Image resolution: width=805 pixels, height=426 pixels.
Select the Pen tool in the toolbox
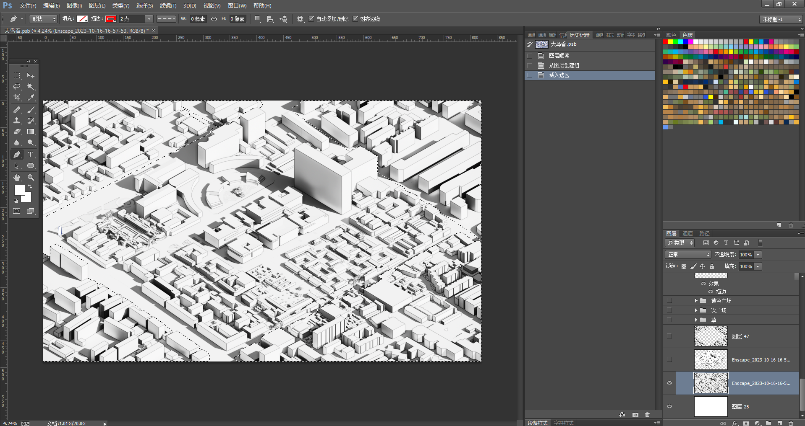pos(18,154)
